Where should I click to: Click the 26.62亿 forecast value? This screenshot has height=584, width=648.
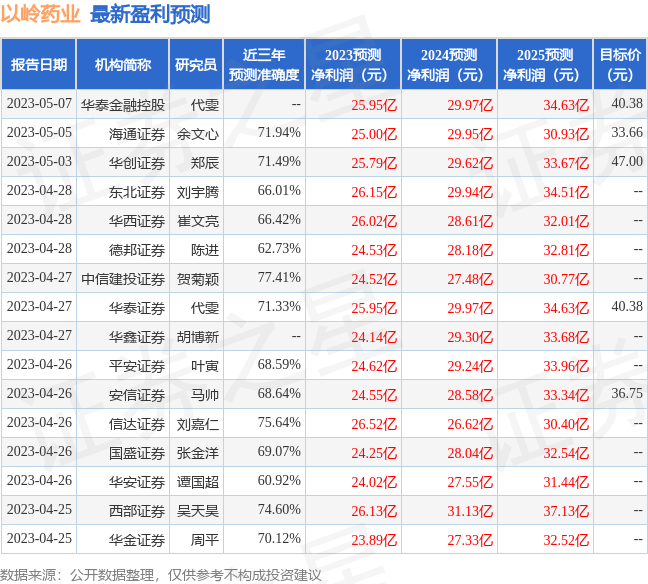pyautogui.click(x=470, y=424)
